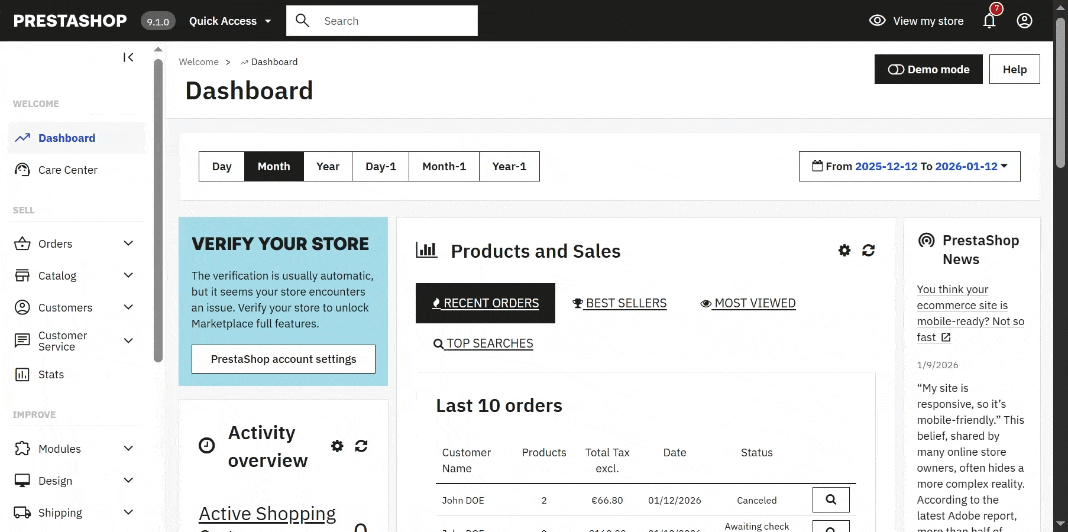Refresh the Activity overview panel
The width and height of the screenshot is (1068, 532).
(x=361, y=446)
